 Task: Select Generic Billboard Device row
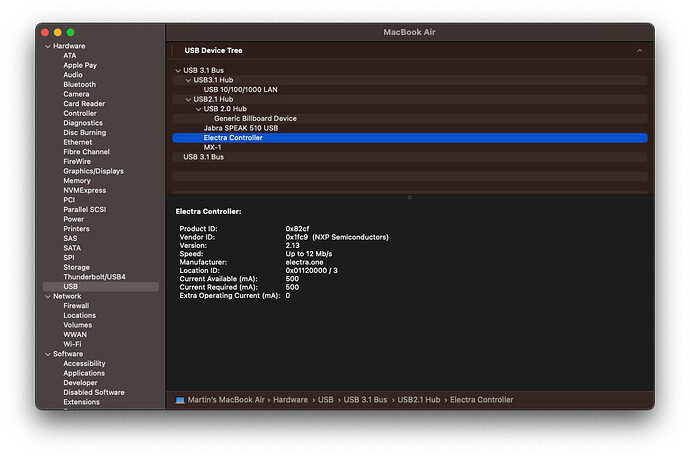click(410, 119)
